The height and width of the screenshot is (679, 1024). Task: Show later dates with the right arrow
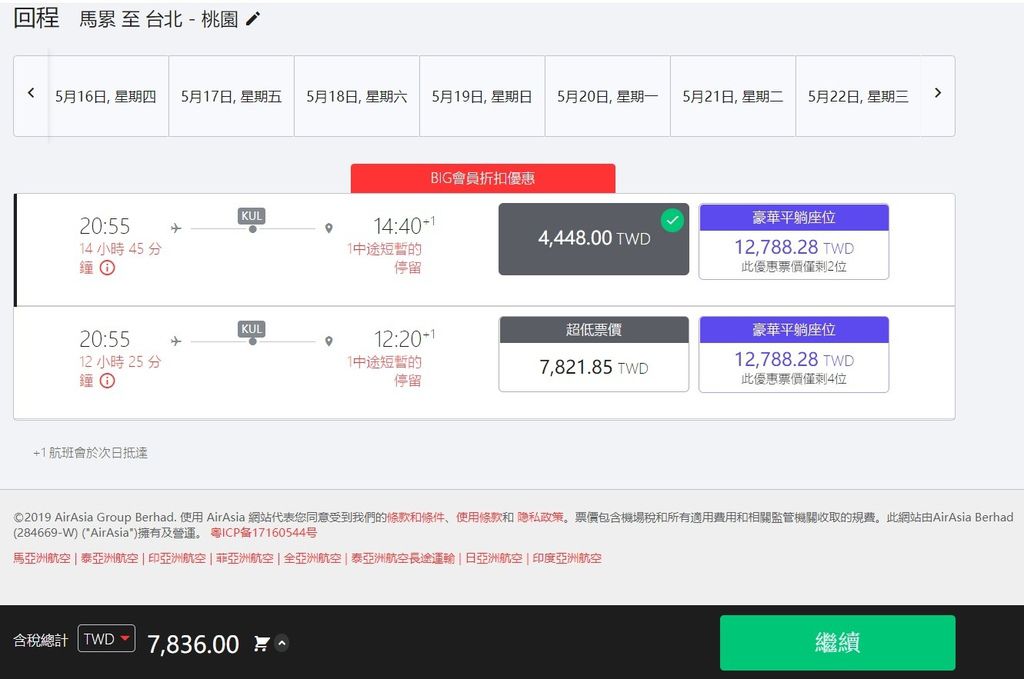(937, 93)
